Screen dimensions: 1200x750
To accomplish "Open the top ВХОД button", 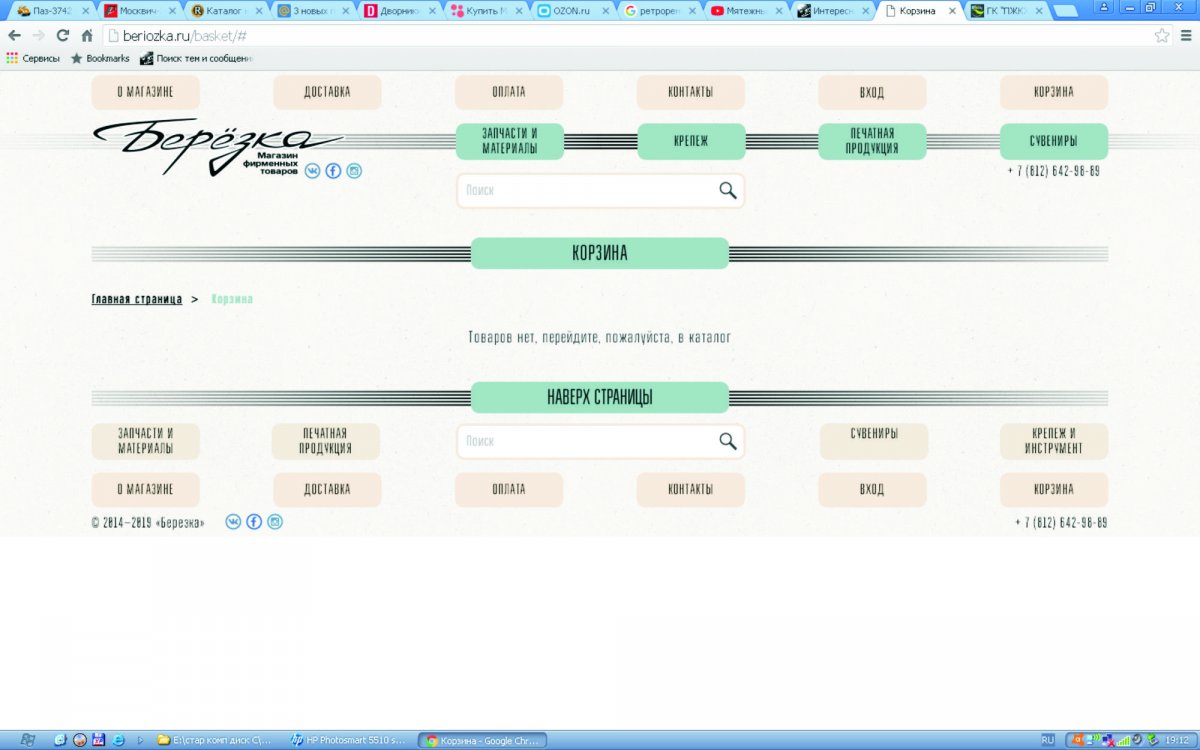I will [x=872, y=92].
